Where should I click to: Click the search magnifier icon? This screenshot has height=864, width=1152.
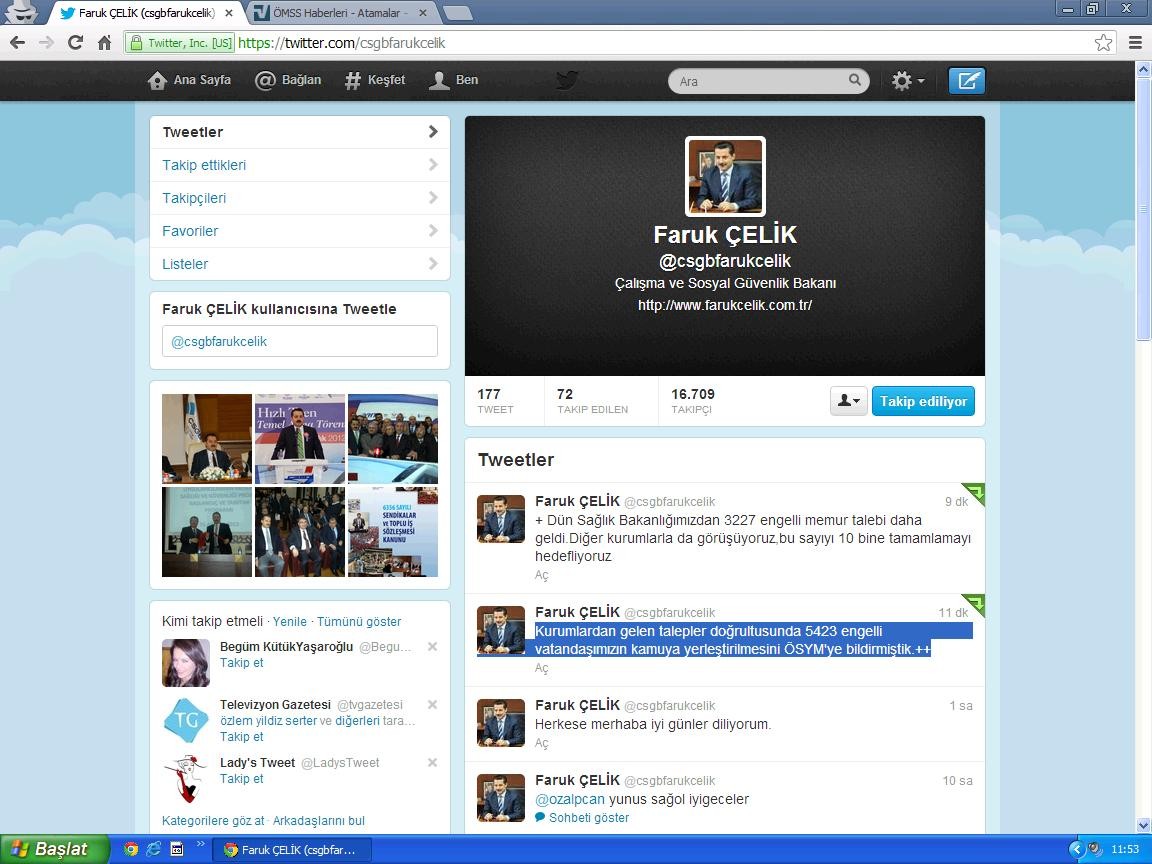[854, 80]
